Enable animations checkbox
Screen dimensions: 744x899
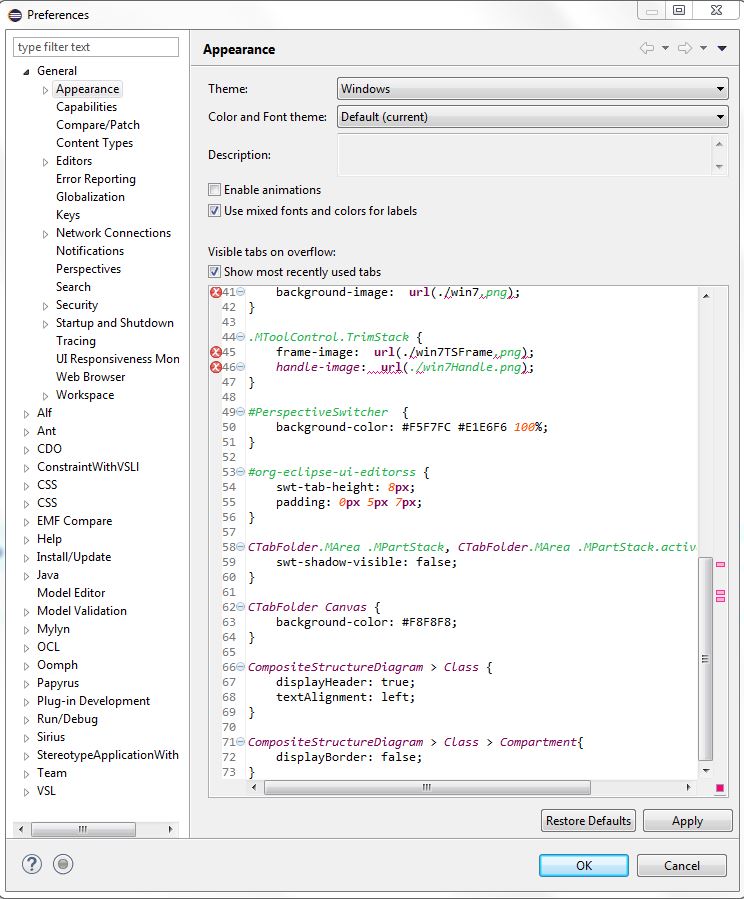coord(214,190)
